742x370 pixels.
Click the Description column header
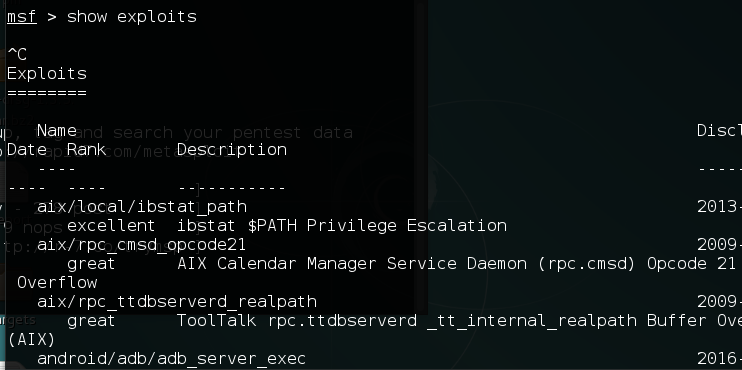pos(232,150)
